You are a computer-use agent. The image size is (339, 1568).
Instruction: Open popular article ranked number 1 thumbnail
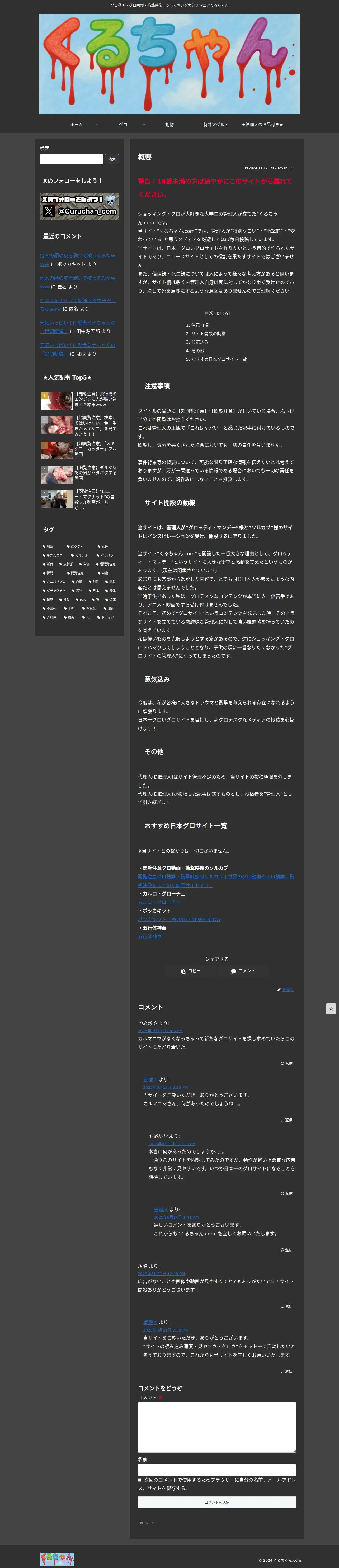56,401
